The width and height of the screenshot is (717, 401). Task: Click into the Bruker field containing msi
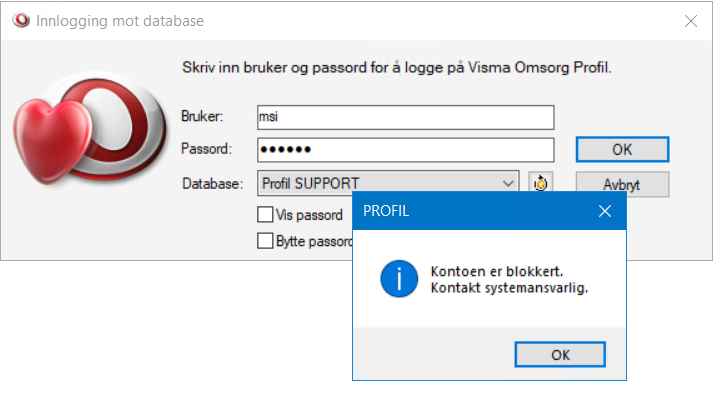tap(404, 117)
